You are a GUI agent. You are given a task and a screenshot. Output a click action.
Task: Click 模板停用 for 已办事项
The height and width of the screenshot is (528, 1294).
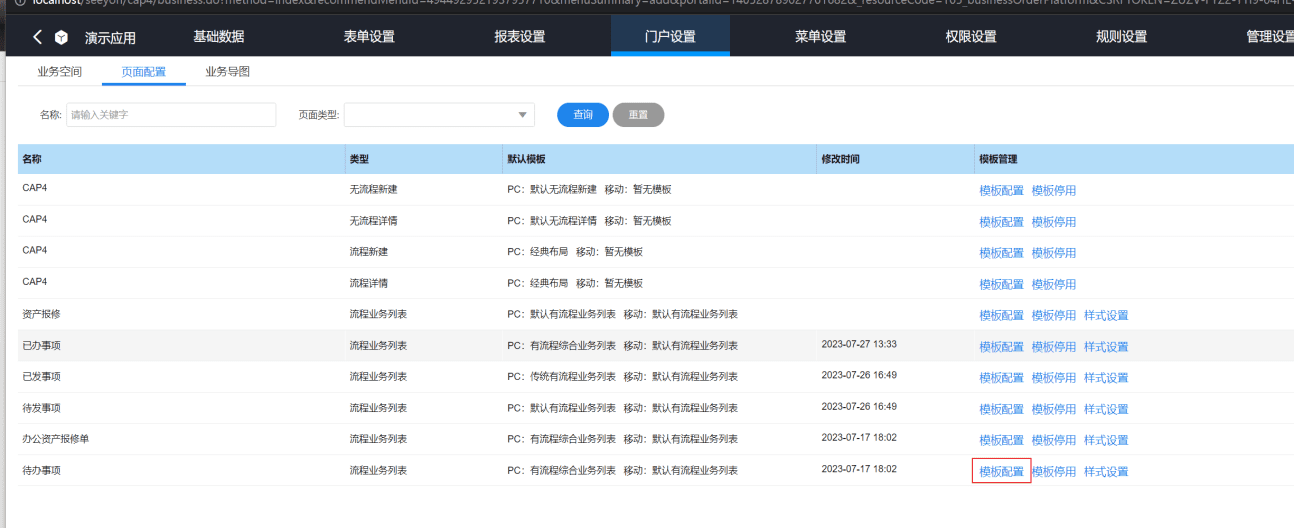(x=1054, y=347)
